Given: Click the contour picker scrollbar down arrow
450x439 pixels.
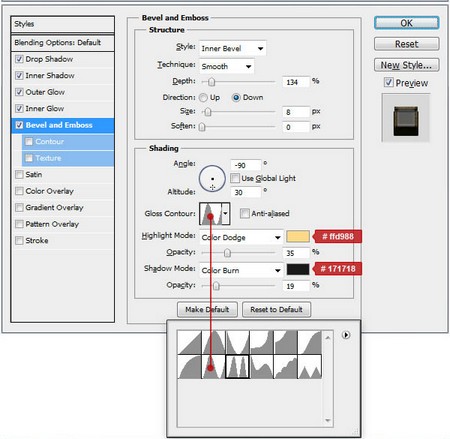Looking at the screenshot, I should (328, 420).
